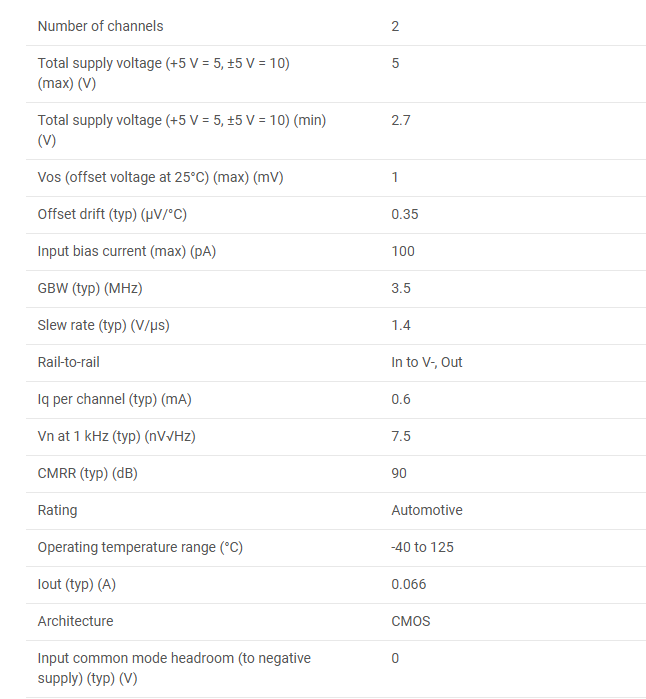Screen dimensions: 646x699
Task: Click the 'Vos (offset voltage at 25°C)' label
Action: (160, 177)
